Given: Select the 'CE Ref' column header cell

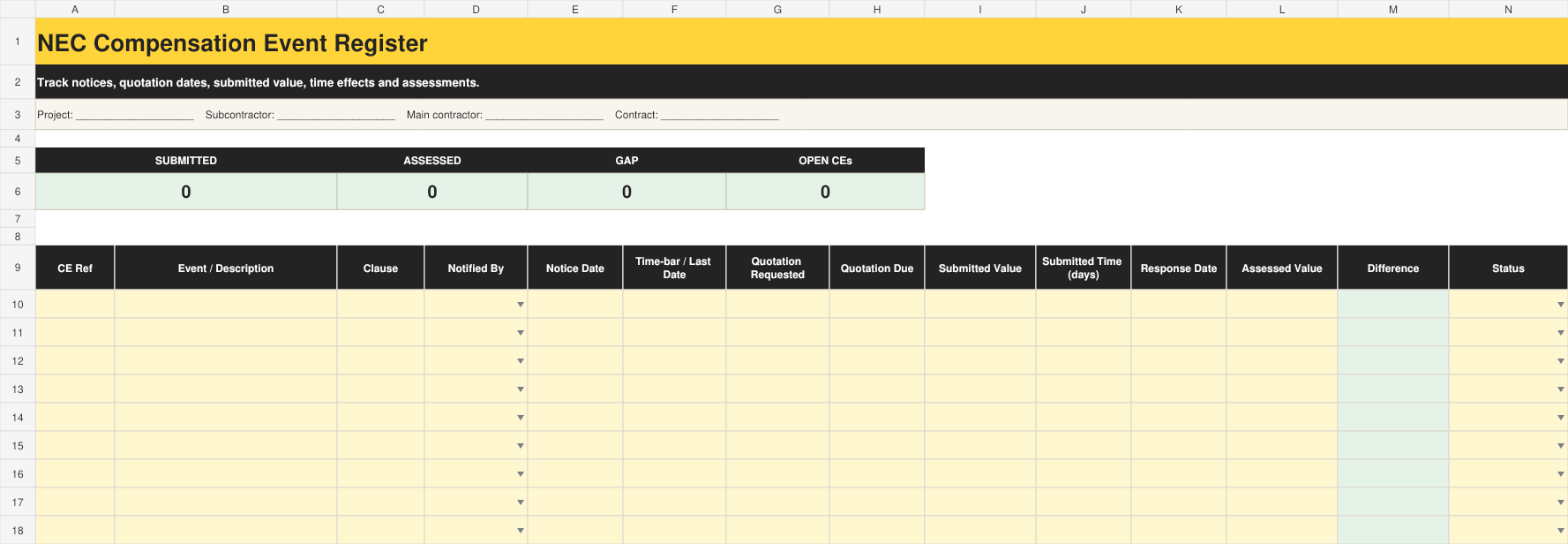Looking at the screenshot, I should point(75,268).
